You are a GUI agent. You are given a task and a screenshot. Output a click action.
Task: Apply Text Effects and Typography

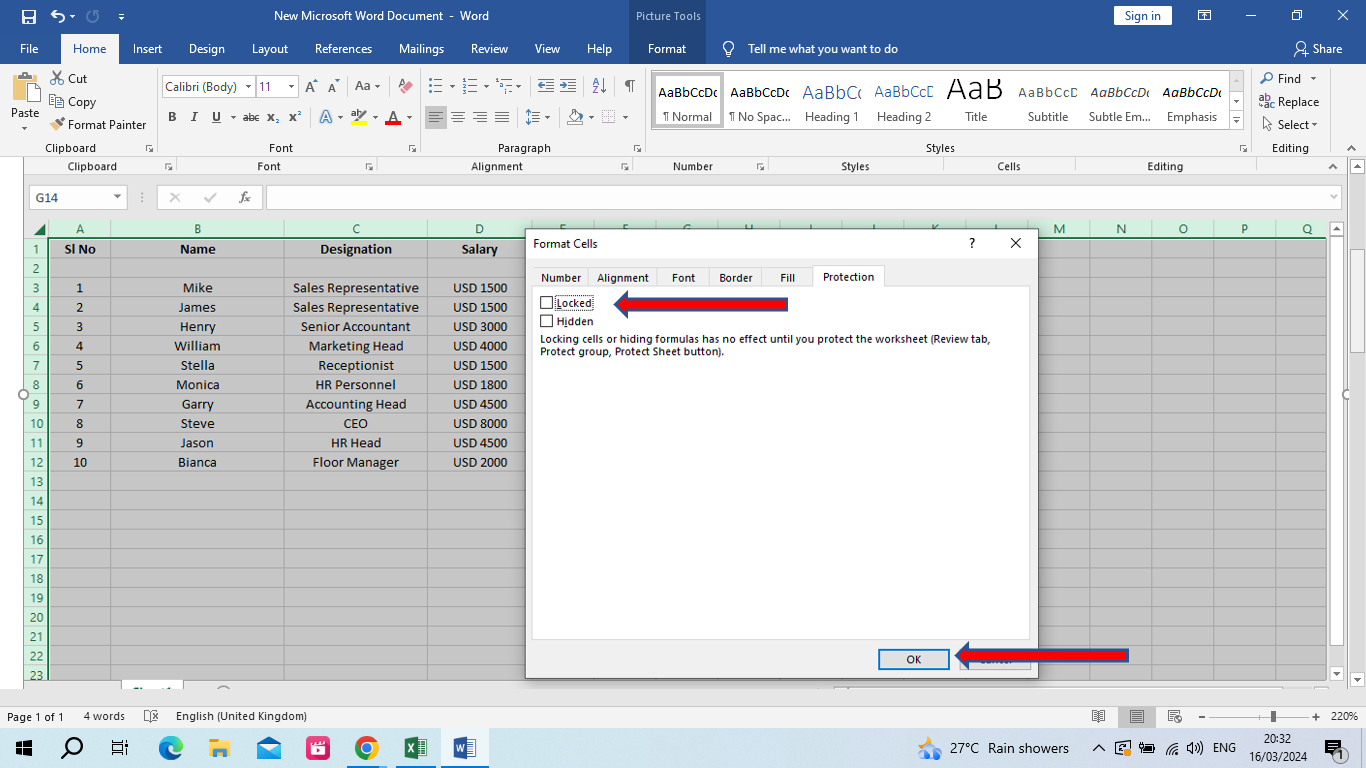click(x=325, y=117)
